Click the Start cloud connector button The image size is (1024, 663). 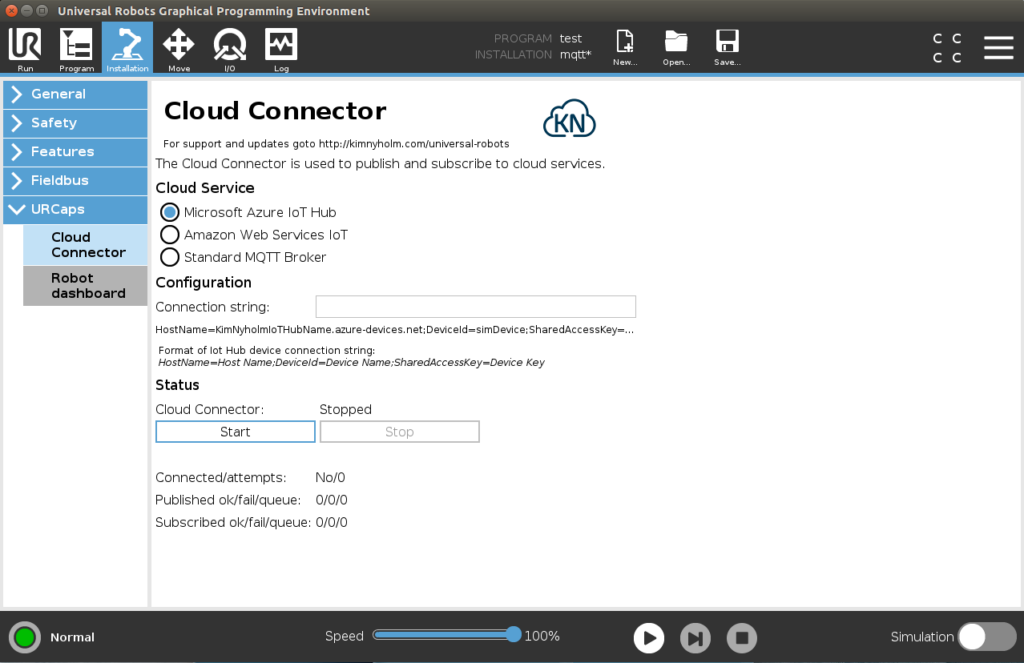[x=235, y=432]
